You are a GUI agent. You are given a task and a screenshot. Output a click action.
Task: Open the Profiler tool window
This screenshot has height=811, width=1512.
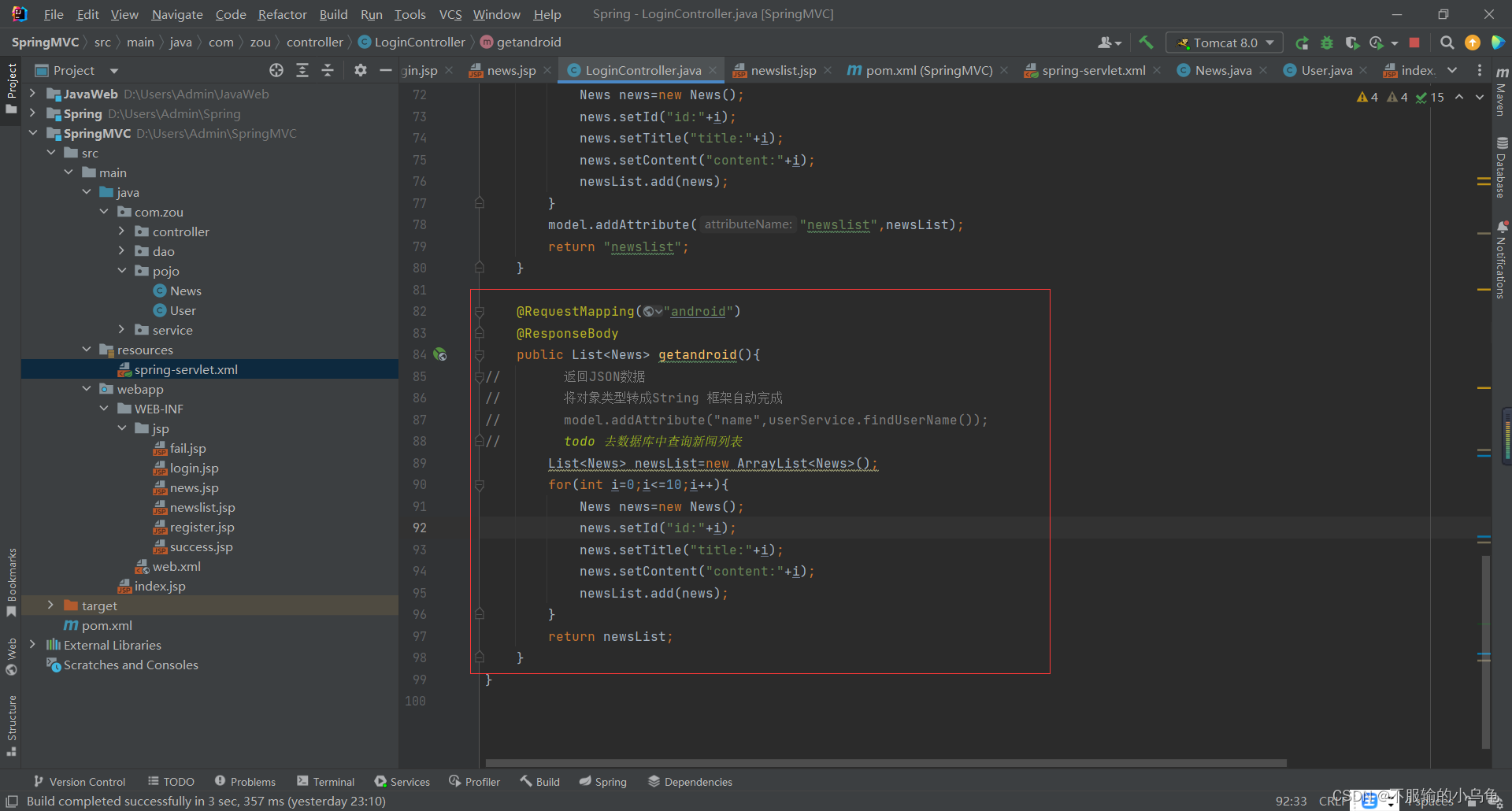pos(474,782)
